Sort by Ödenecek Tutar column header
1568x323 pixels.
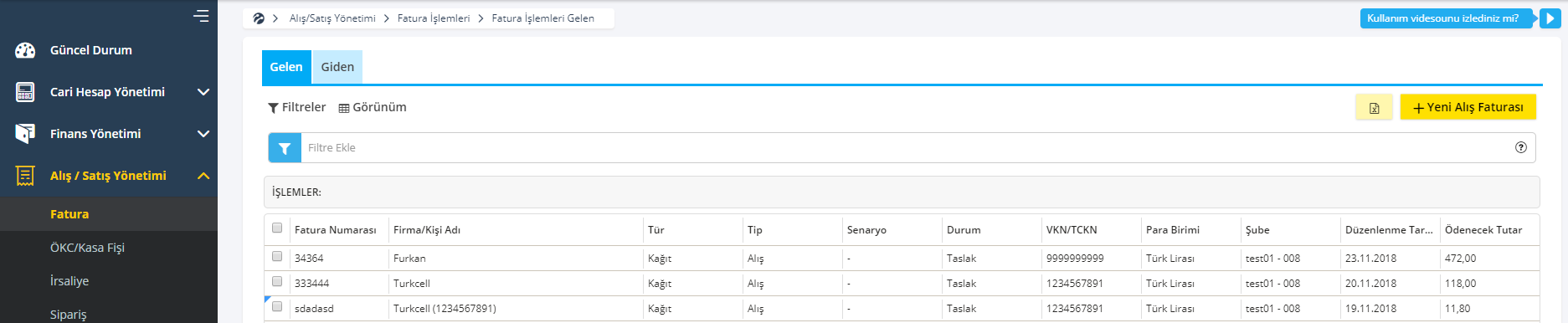pyautogui.click(x=1483, y=230)
